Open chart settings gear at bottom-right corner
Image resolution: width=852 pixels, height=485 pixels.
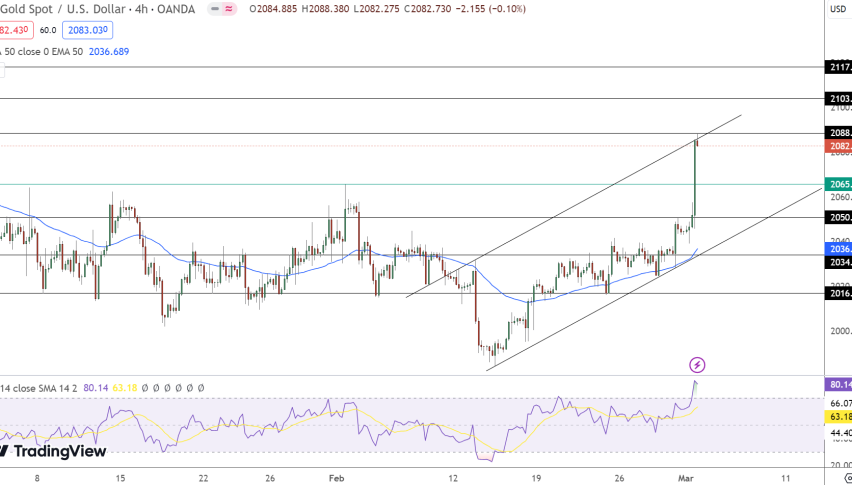(848, 478)
